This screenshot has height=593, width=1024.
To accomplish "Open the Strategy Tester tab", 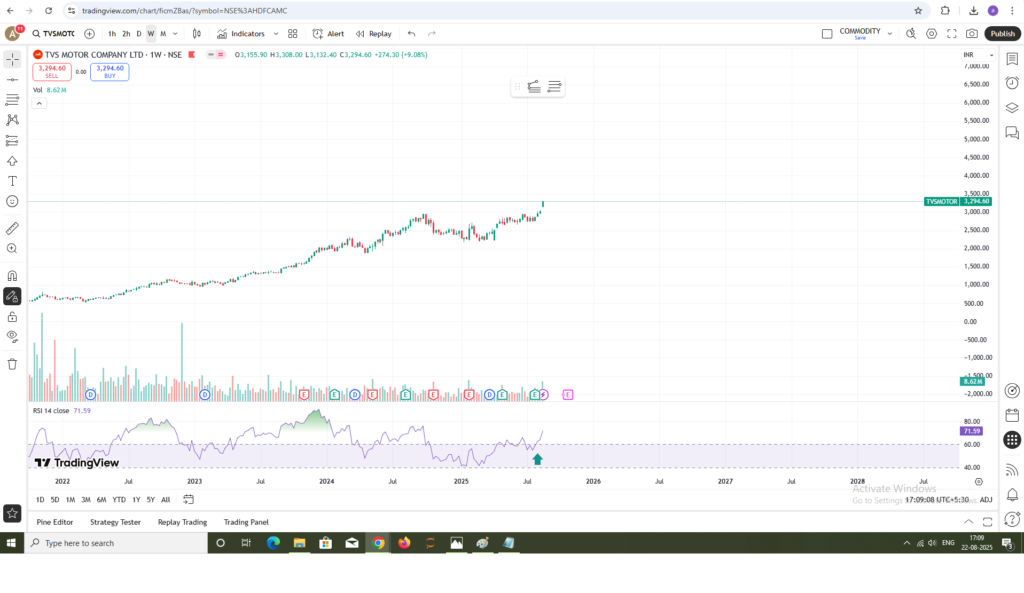I will click(x=116, y=522).
